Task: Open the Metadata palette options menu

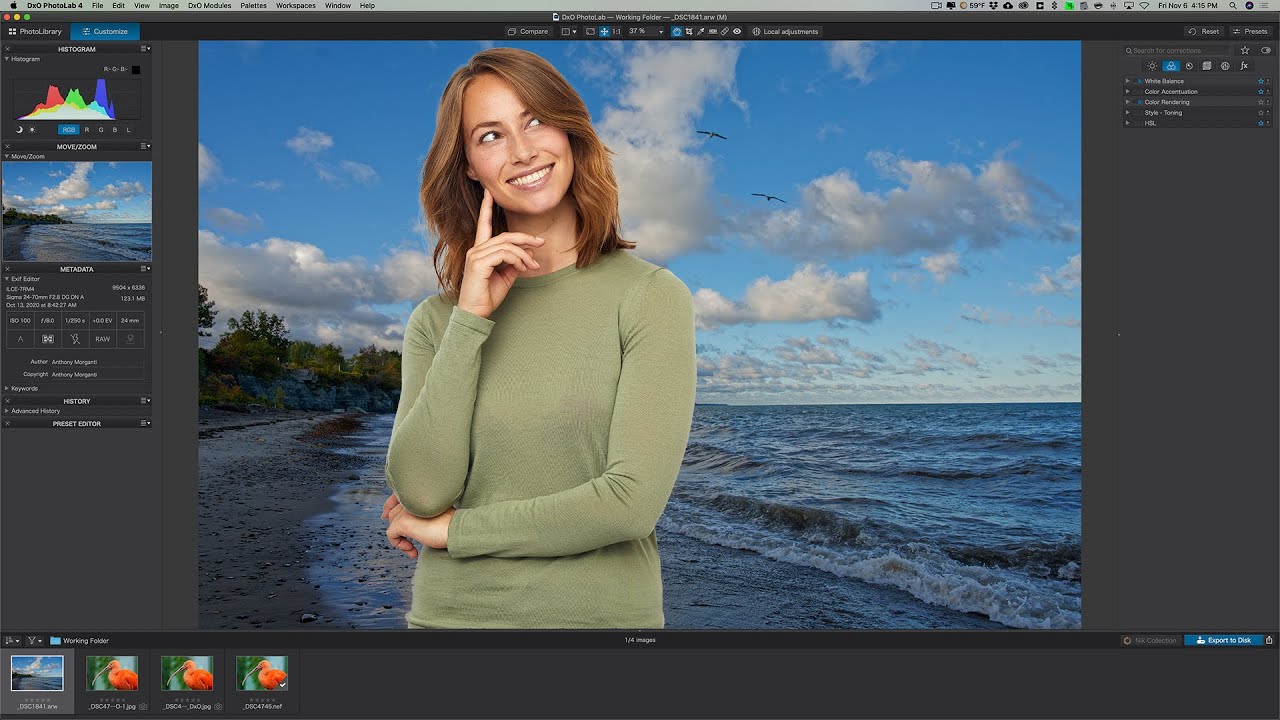Action: click(x=145, y=269)
